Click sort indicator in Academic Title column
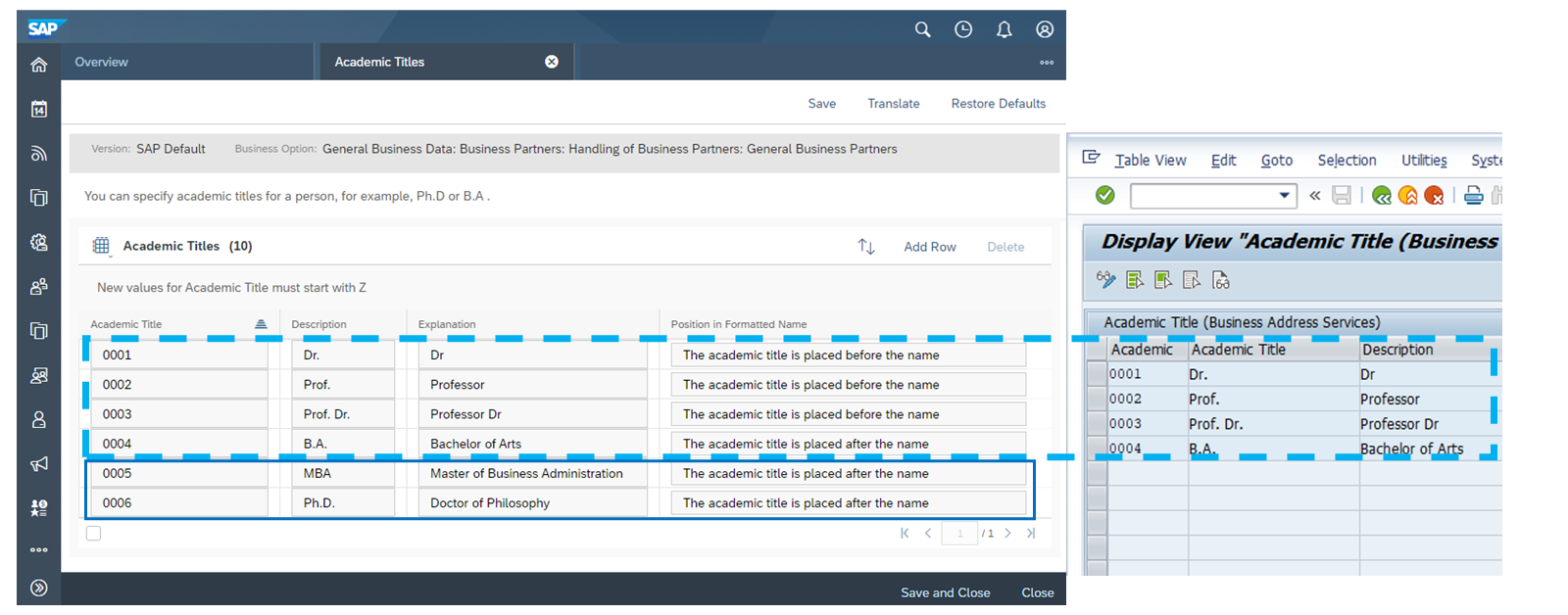Viewport: 1568px width, 615px height. 261,324
